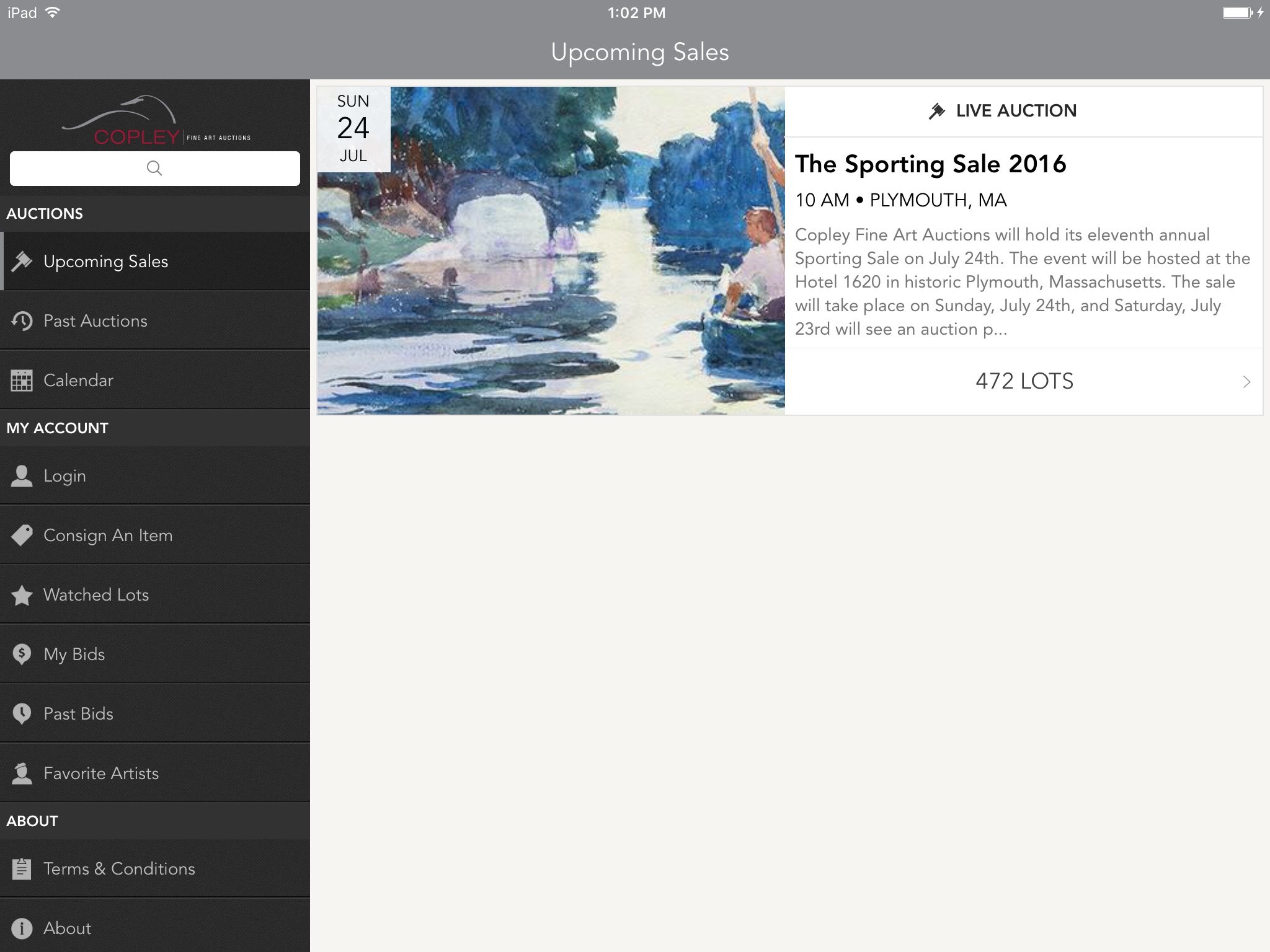Viewport: 1270px width, 952px height.
Task: Expand lots via the chevron arrow
Action: coord(1246,382)
